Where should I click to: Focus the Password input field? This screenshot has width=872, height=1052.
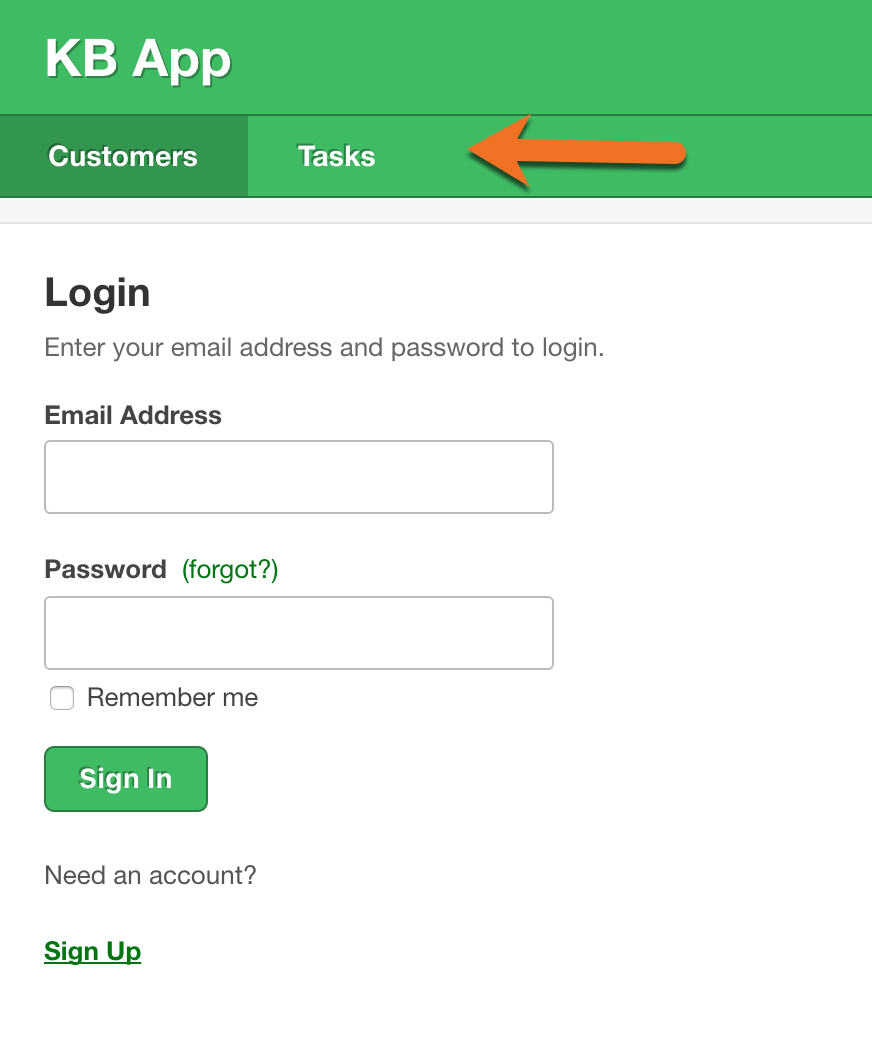coord(298,633)
